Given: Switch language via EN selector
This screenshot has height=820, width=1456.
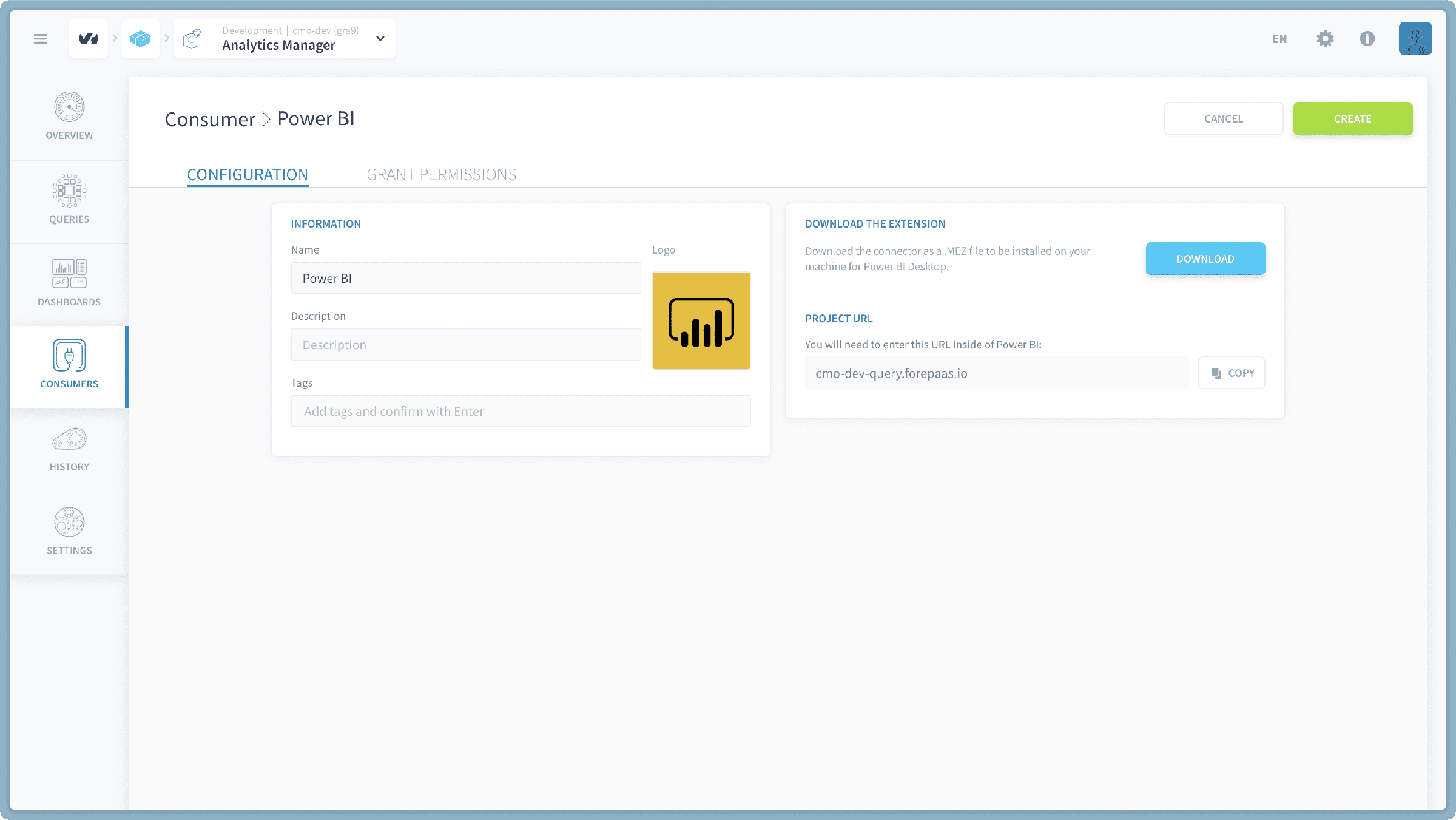Looking at the screenshot, I should (x=1279, y=39).
